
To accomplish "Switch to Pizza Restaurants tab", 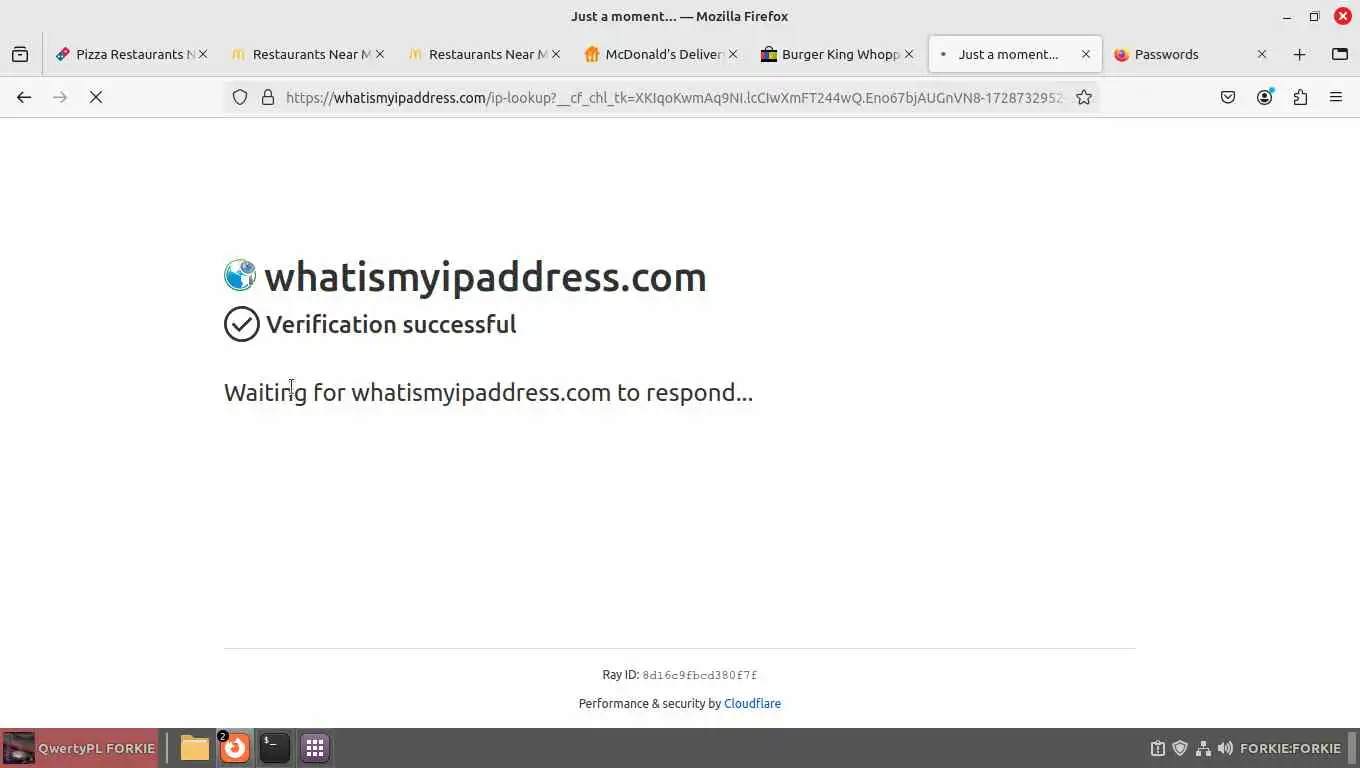I will pyautogui.click(x=131, y=54).
